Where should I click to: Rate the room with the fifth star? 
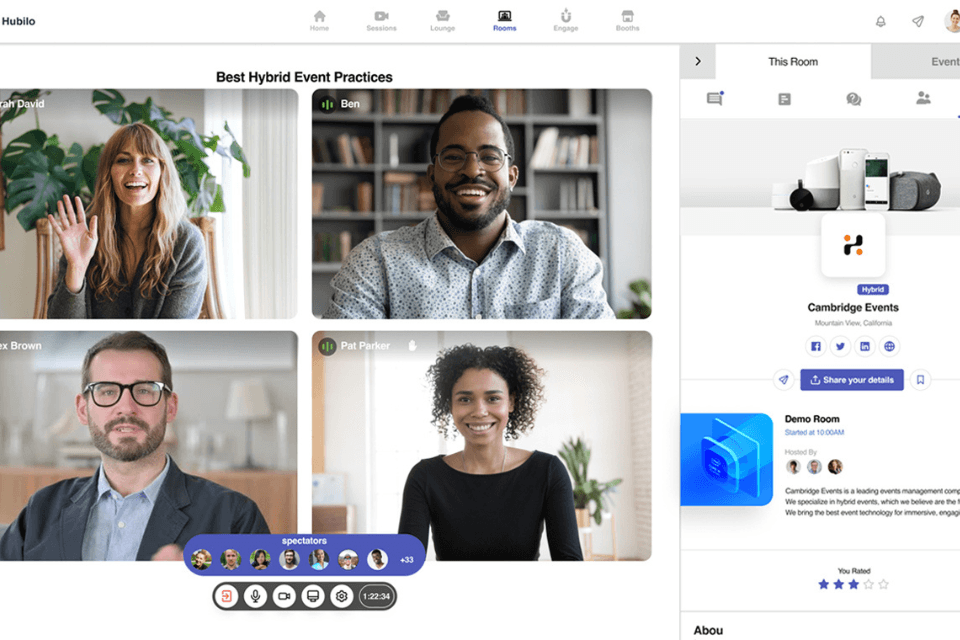[x=883, y=584]
